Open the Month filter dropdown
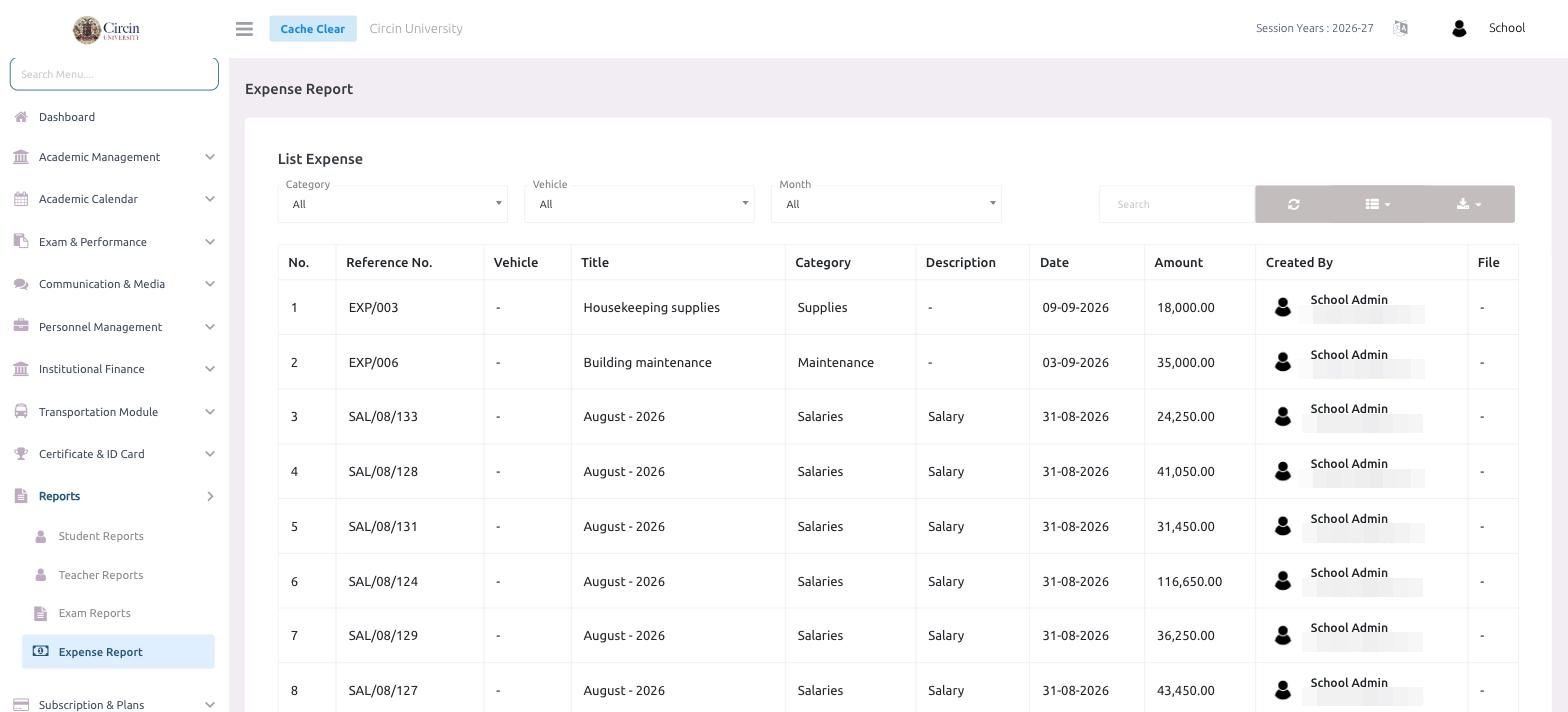 887,204
